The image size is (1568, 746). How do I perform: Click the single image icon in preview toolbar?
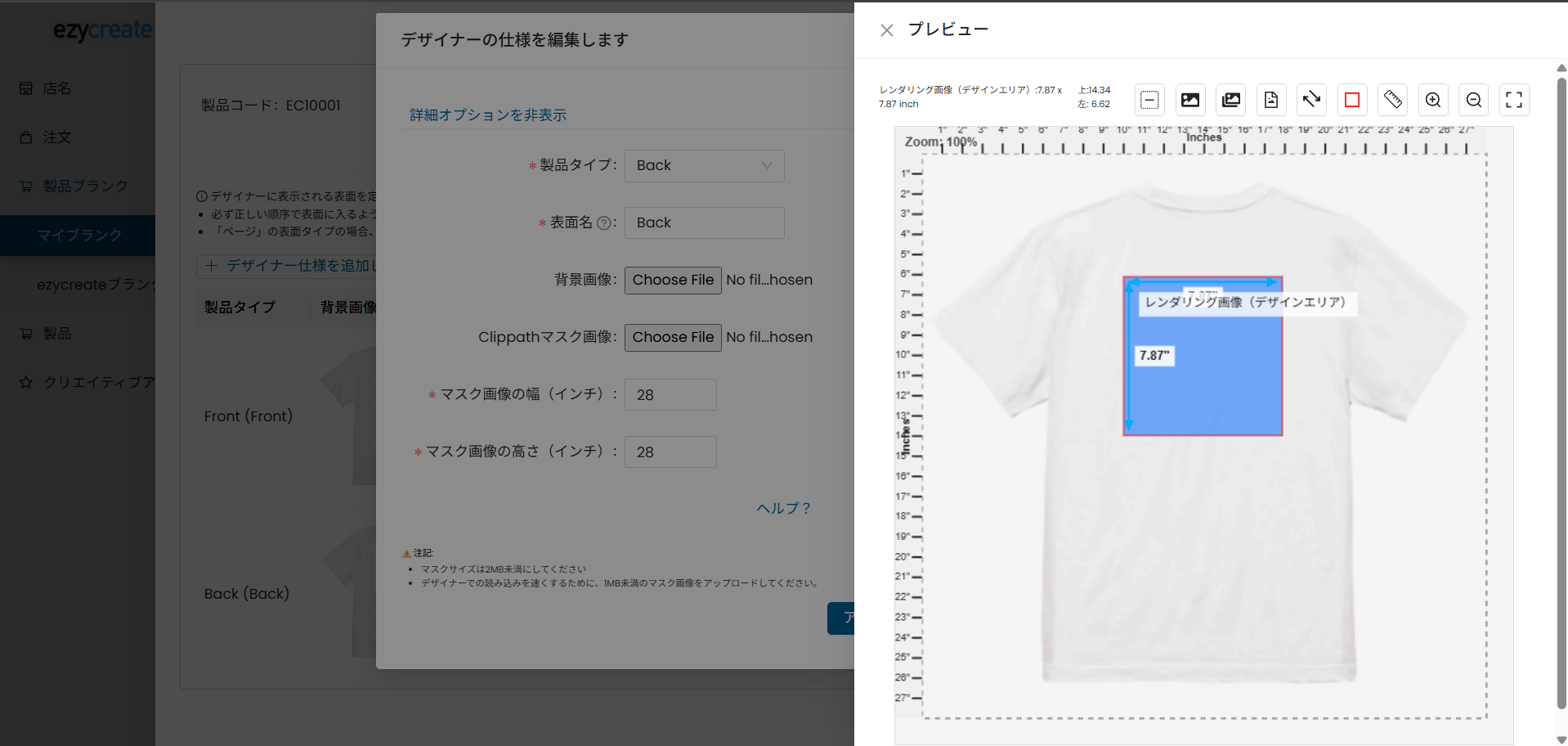1190,100
